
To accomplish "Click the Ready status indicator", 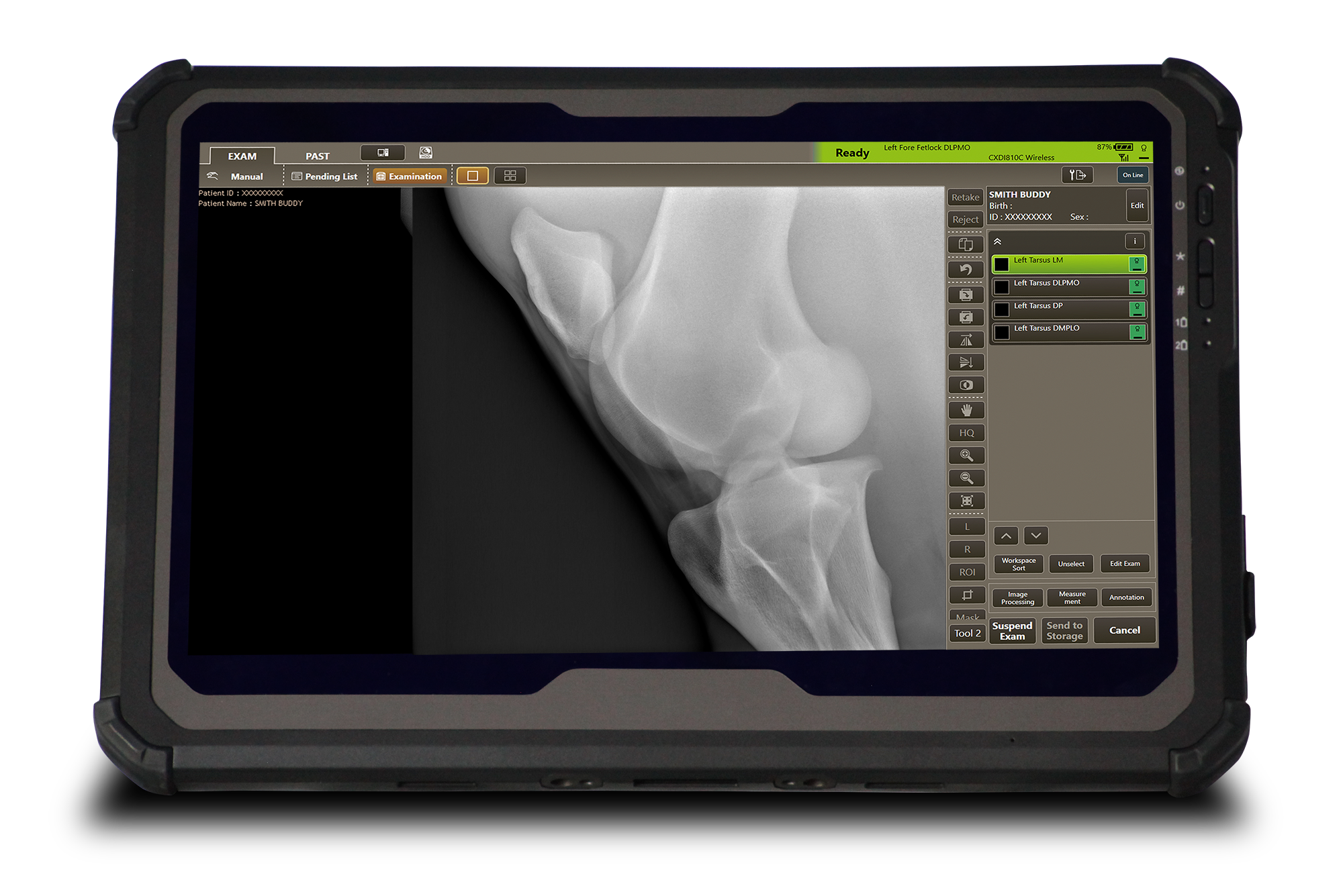I will (852, 152).
